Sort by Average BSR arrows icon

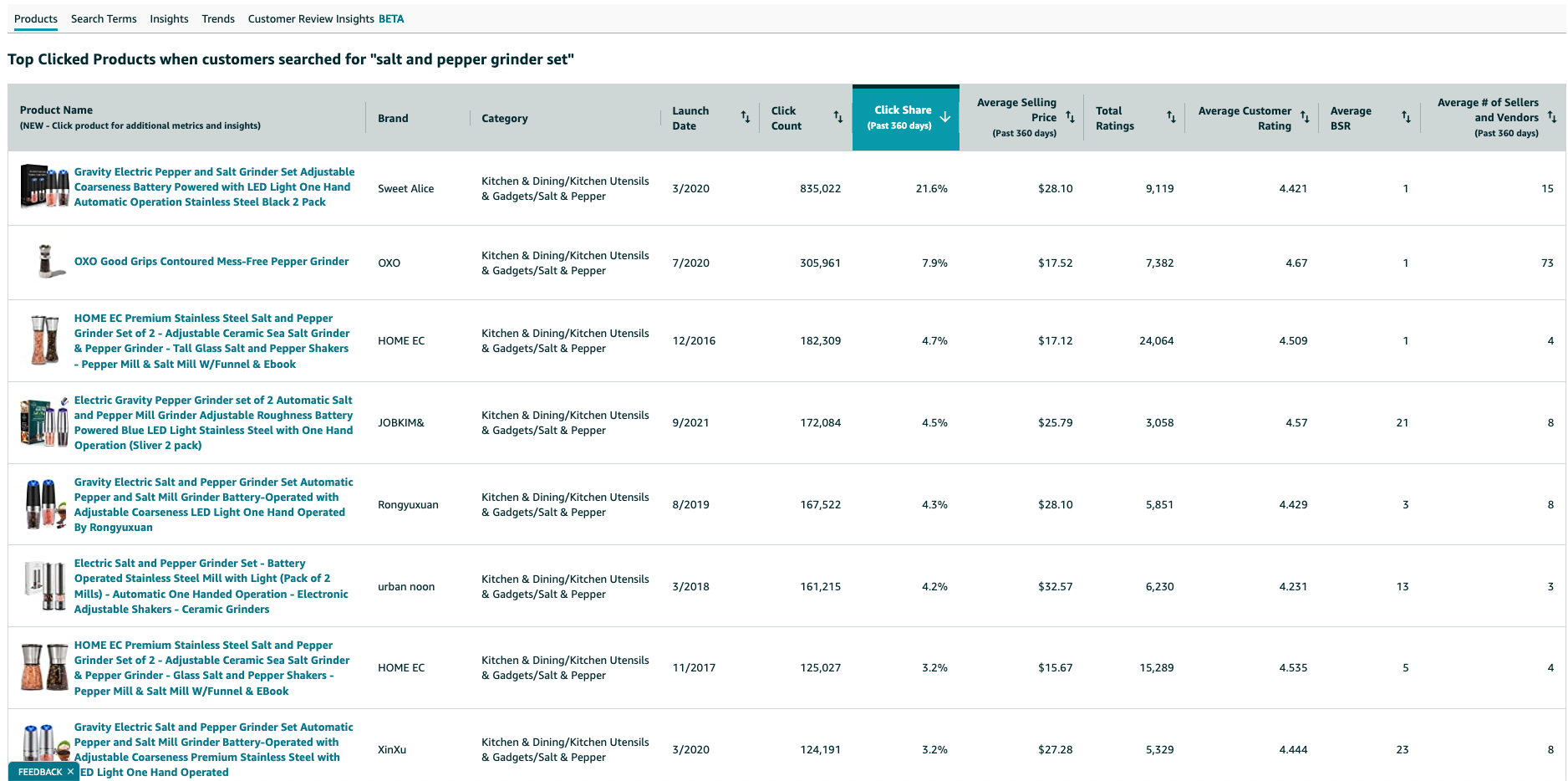(1406, 117)
